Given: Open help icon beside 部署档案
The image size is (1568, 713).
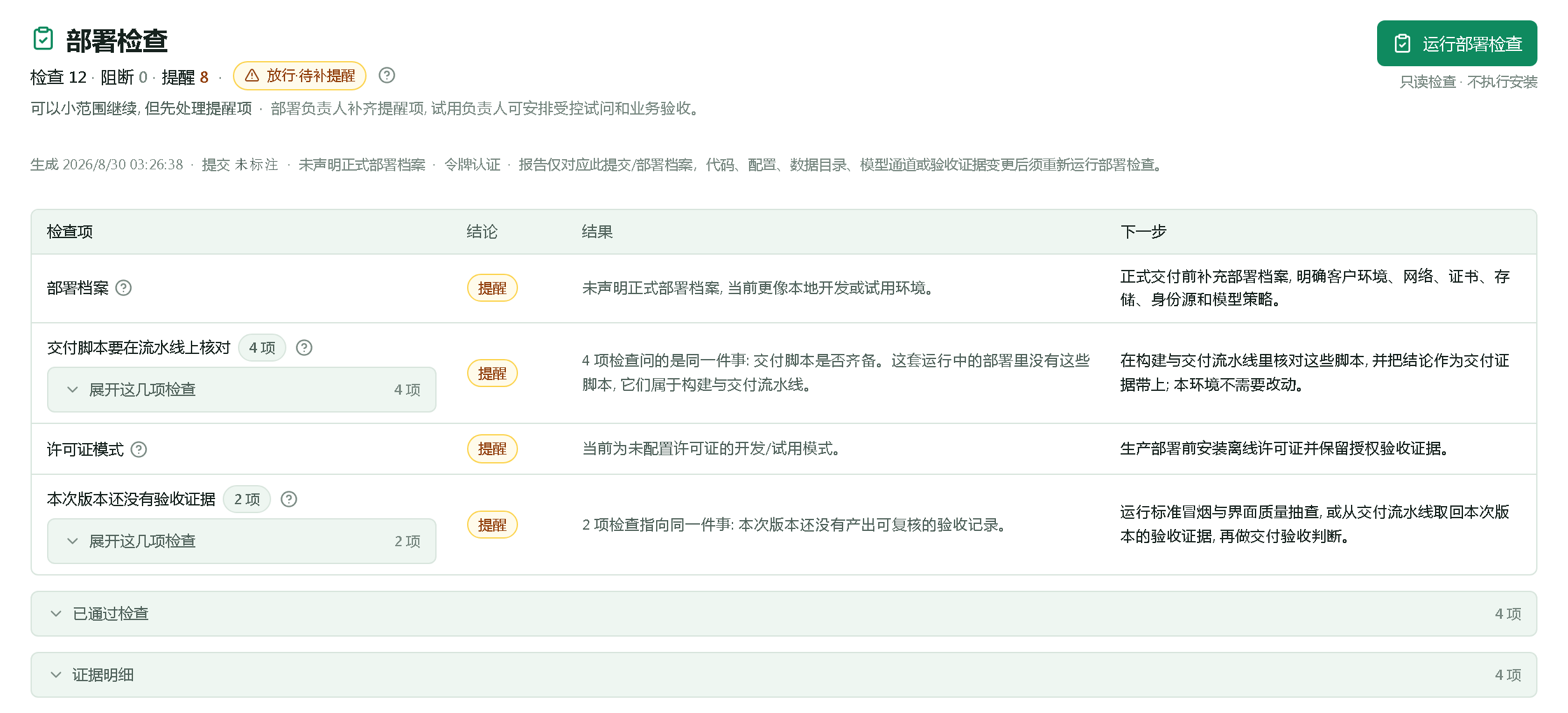Looking at the screenshot, I should [x=123, y=288].
